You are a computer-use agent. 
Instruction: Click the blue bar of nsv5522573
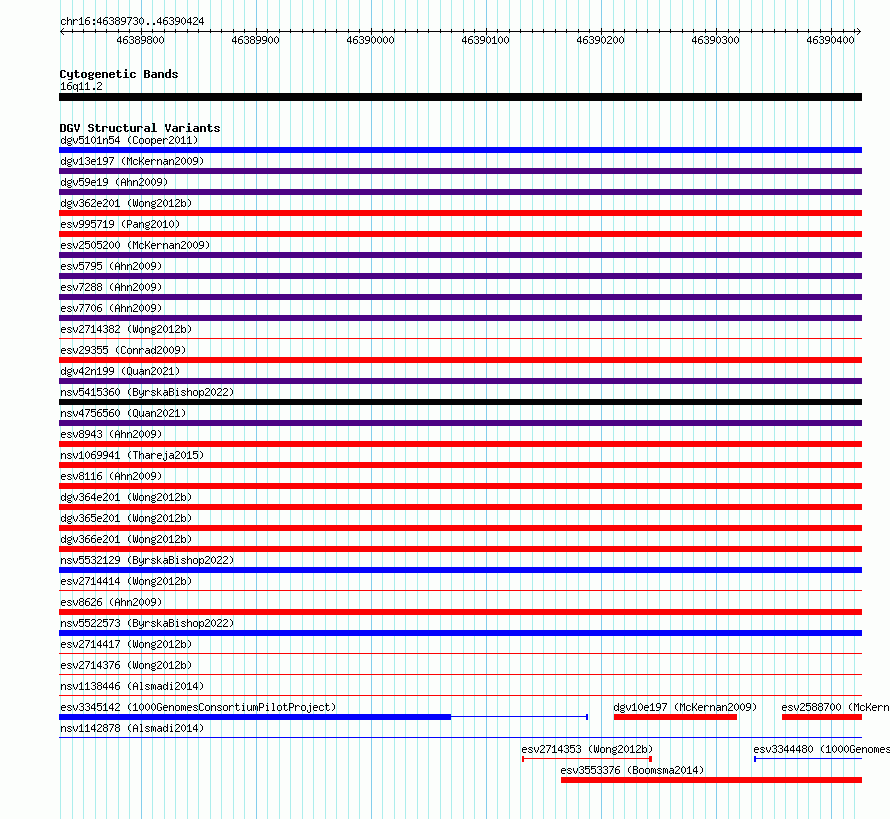(x=460, y=633)
